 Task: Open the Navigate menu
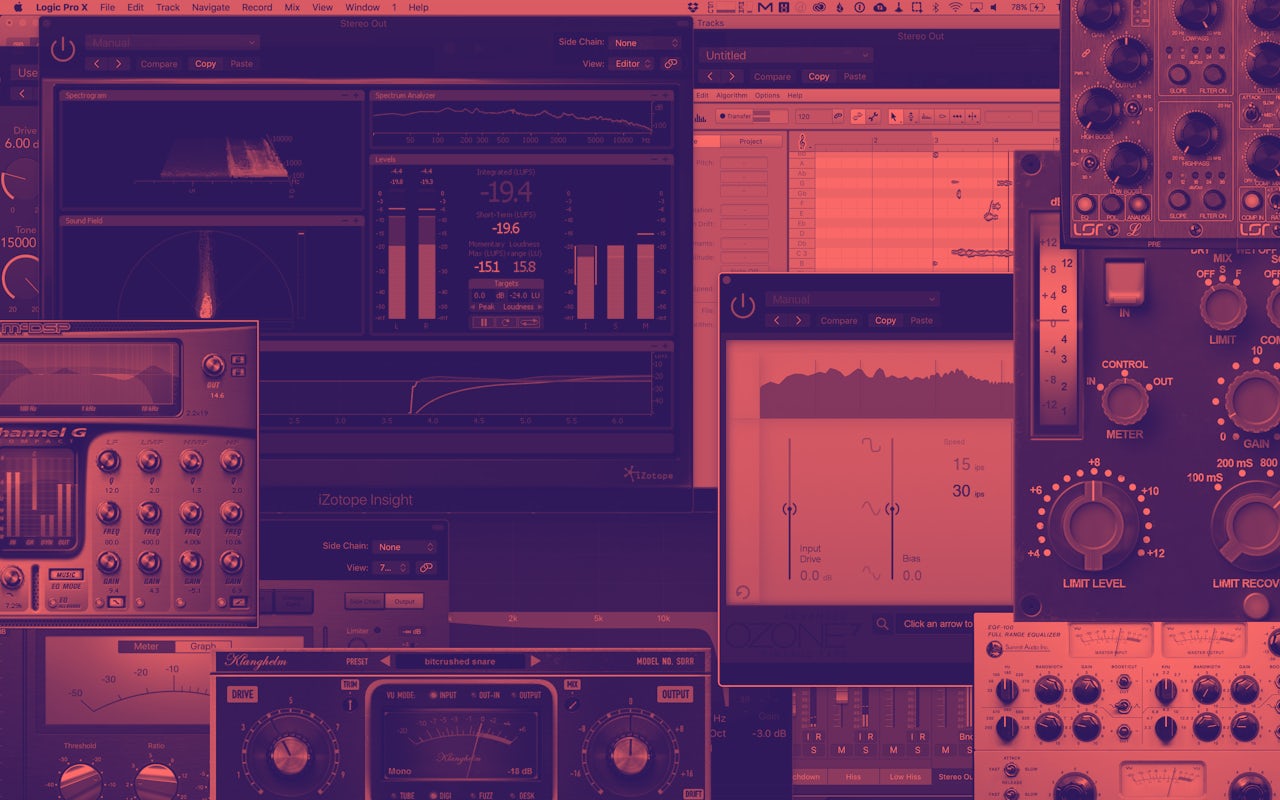(x=211, y=7)
